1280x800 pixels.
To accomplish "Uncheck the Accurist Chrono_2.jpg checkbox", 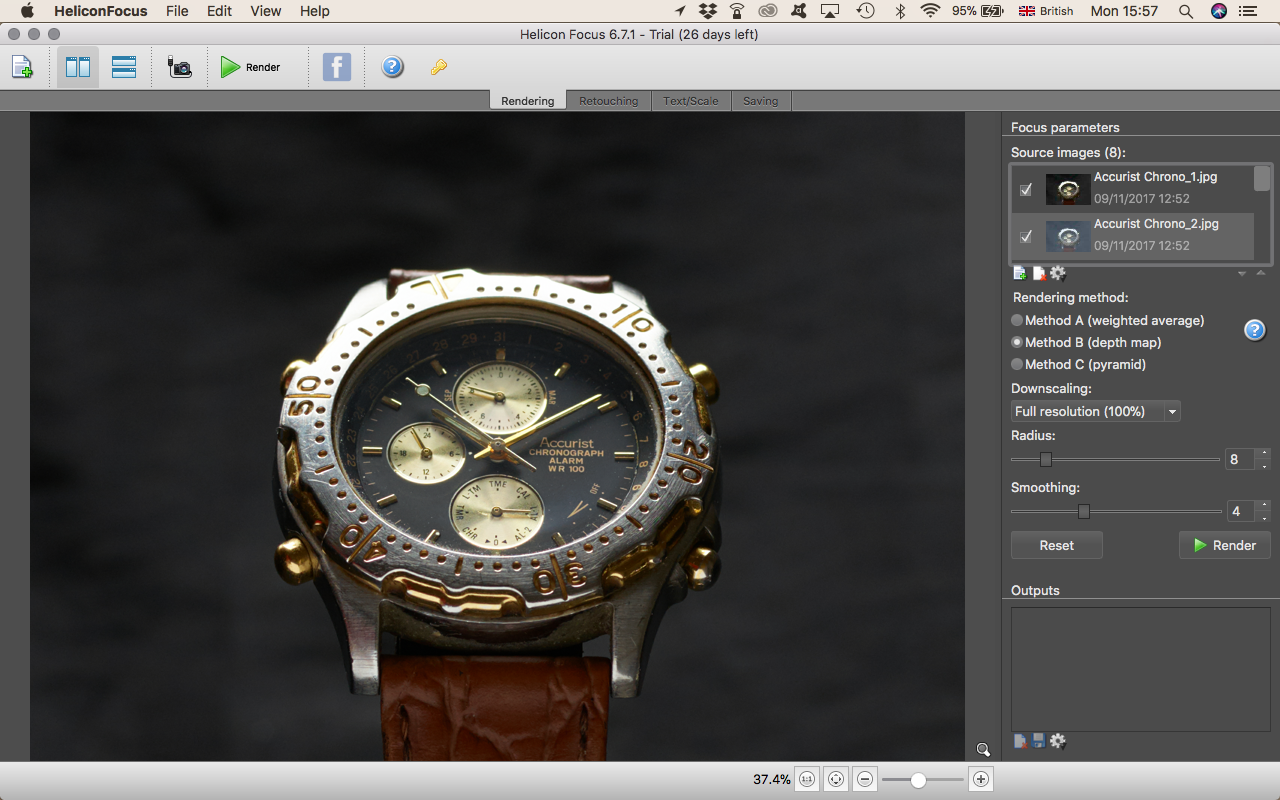I will pos(1026,237).
